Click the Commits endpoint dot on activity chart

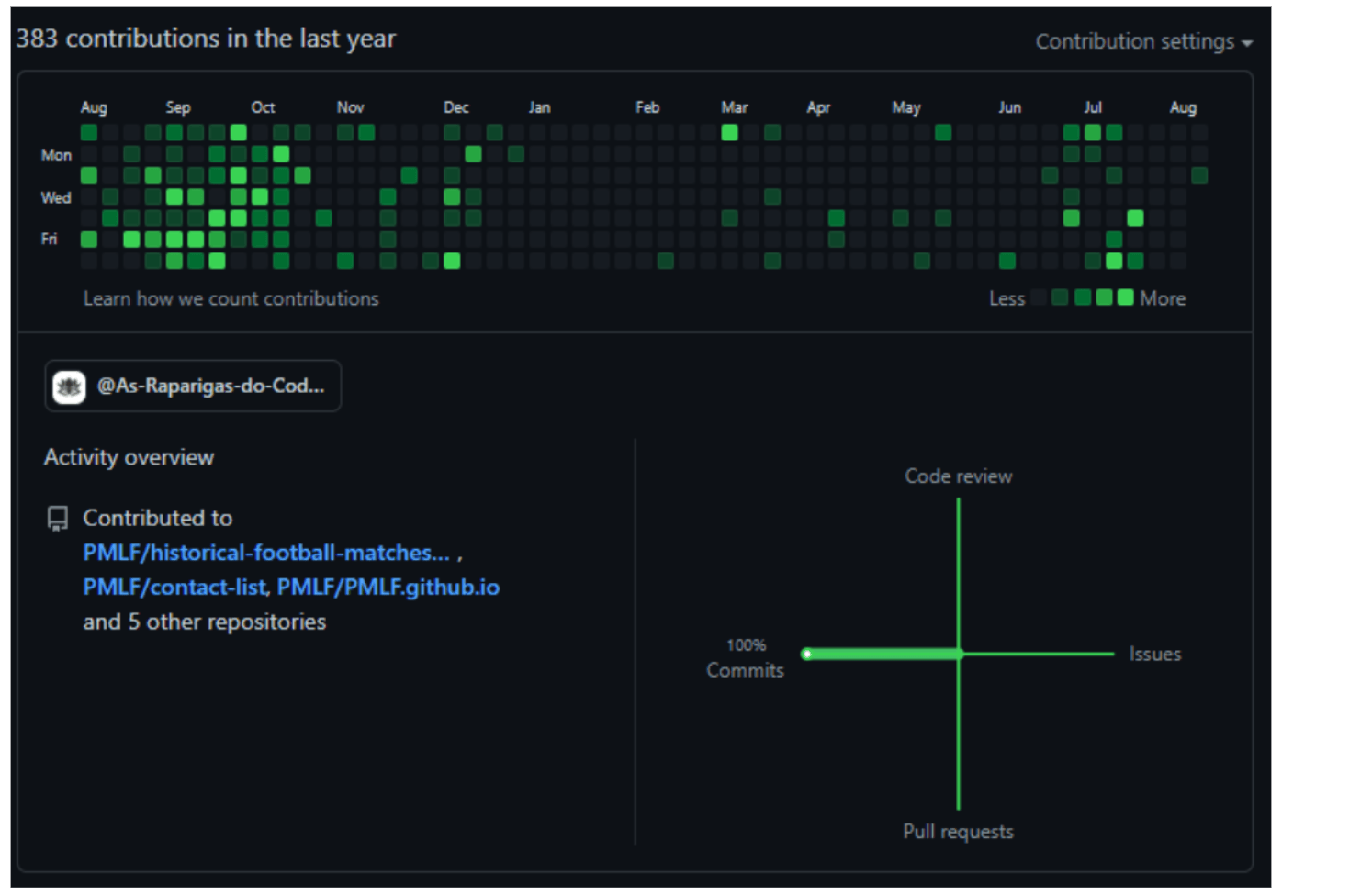(x=806, y=655)
